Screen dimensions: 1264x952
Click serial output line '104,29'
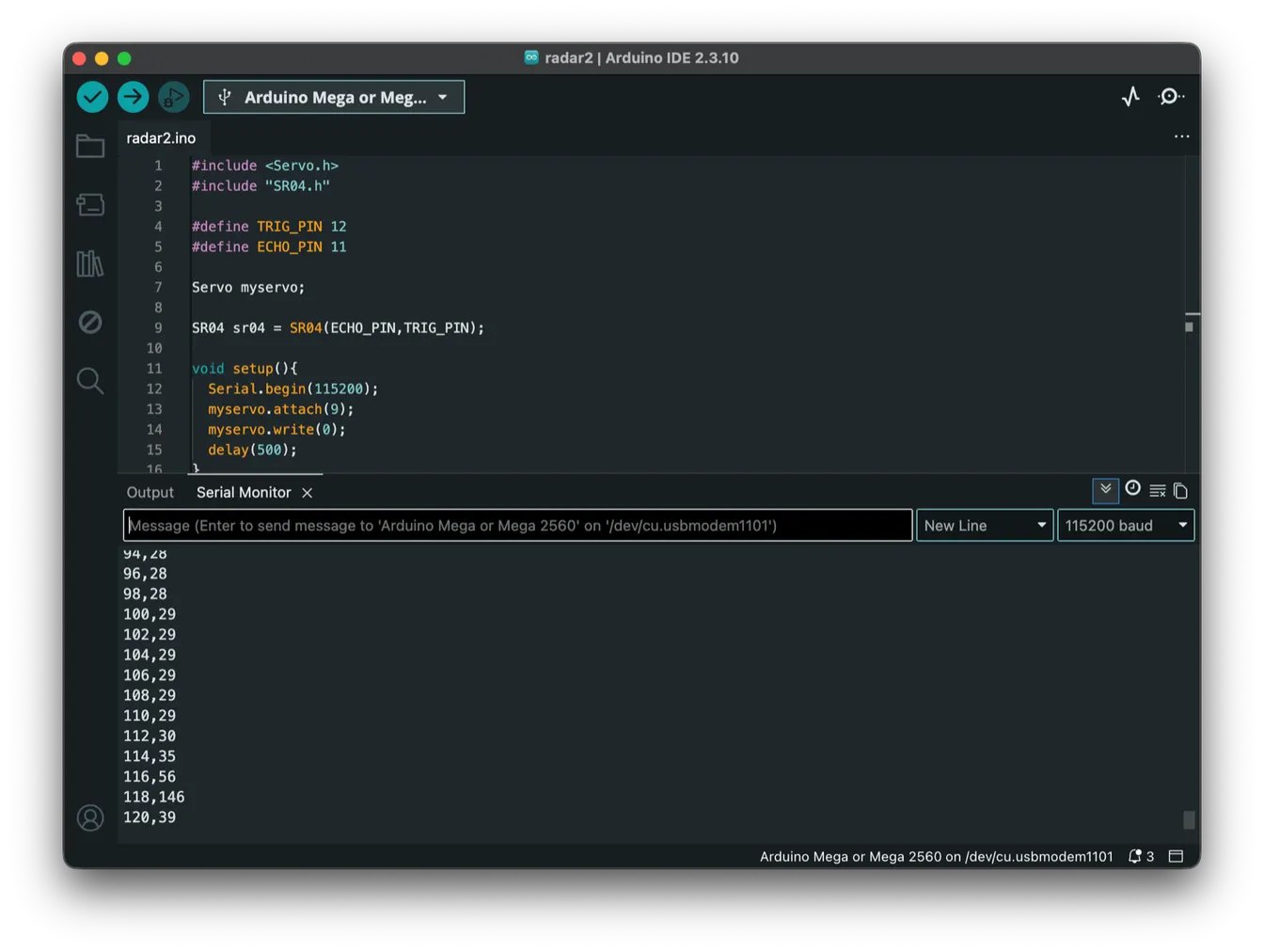click(150, 655)
